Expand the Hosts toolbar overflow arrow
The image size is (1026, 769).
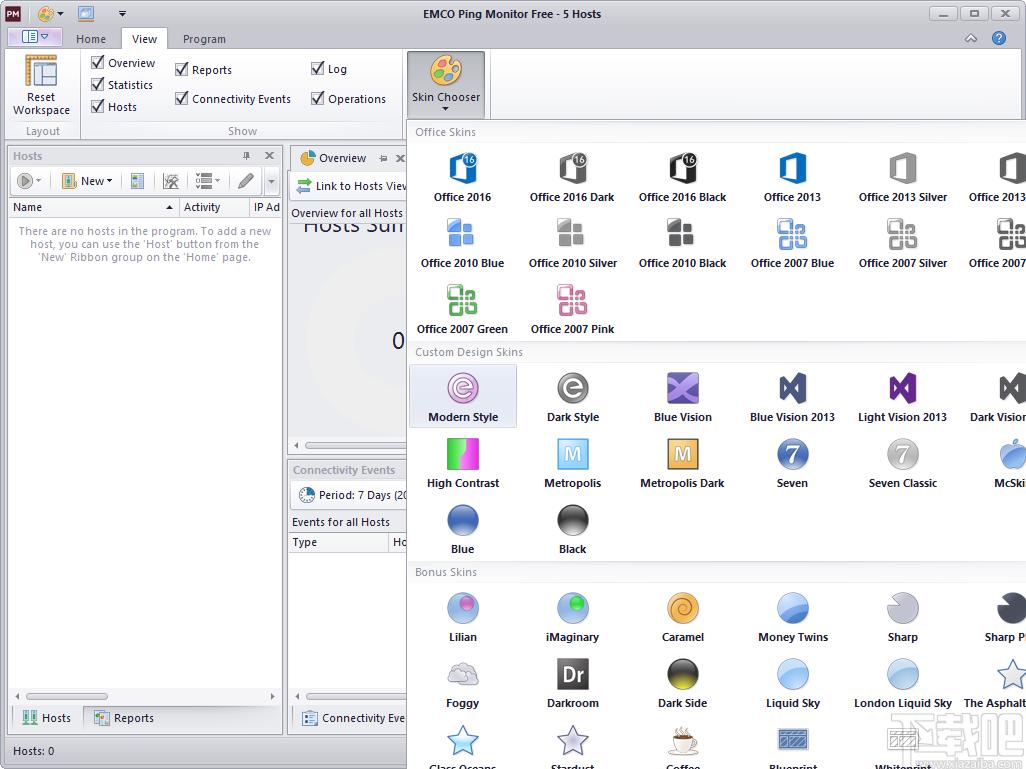(272, 181)
